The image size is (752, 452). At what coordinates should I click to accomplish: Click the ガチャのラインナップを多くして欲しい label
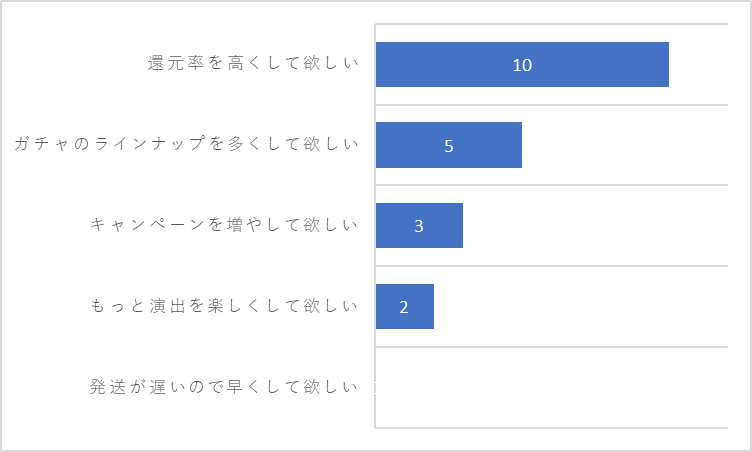click(187, 143)
